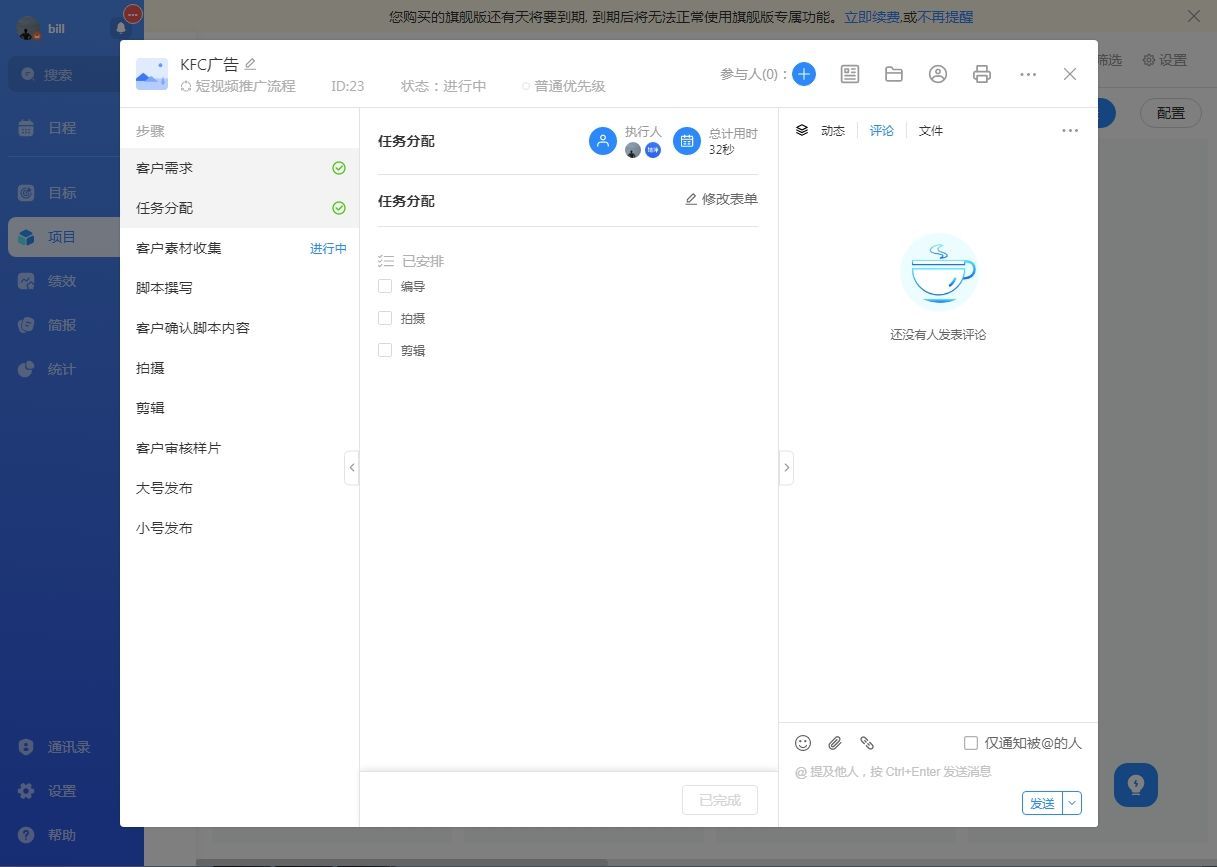Viewport: 1217px width, 867px height.
Task: Click the 已完成 button
Action: point(720,800)
